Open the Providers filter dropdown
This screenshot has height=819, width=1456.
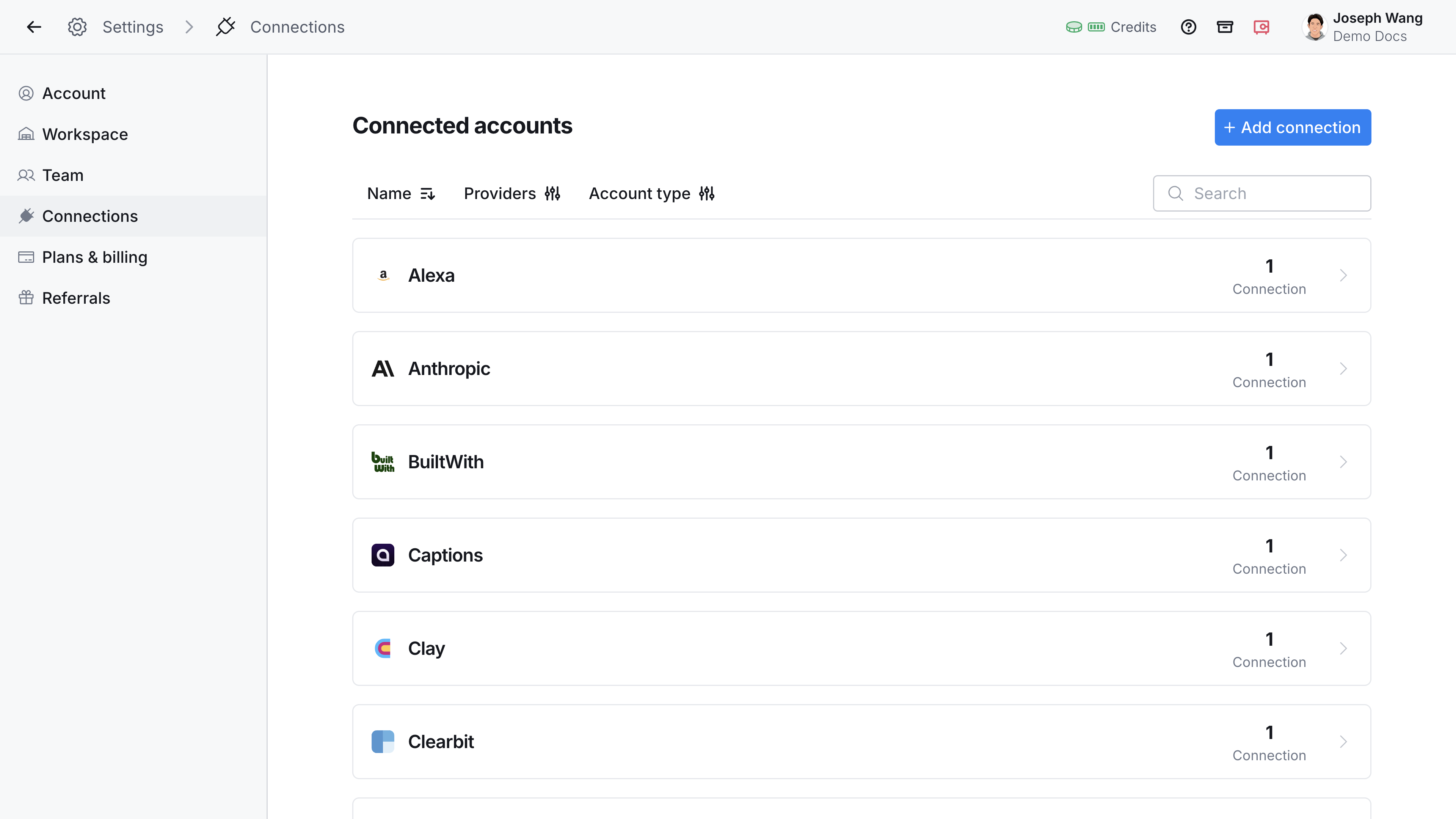tap(511, 193)
